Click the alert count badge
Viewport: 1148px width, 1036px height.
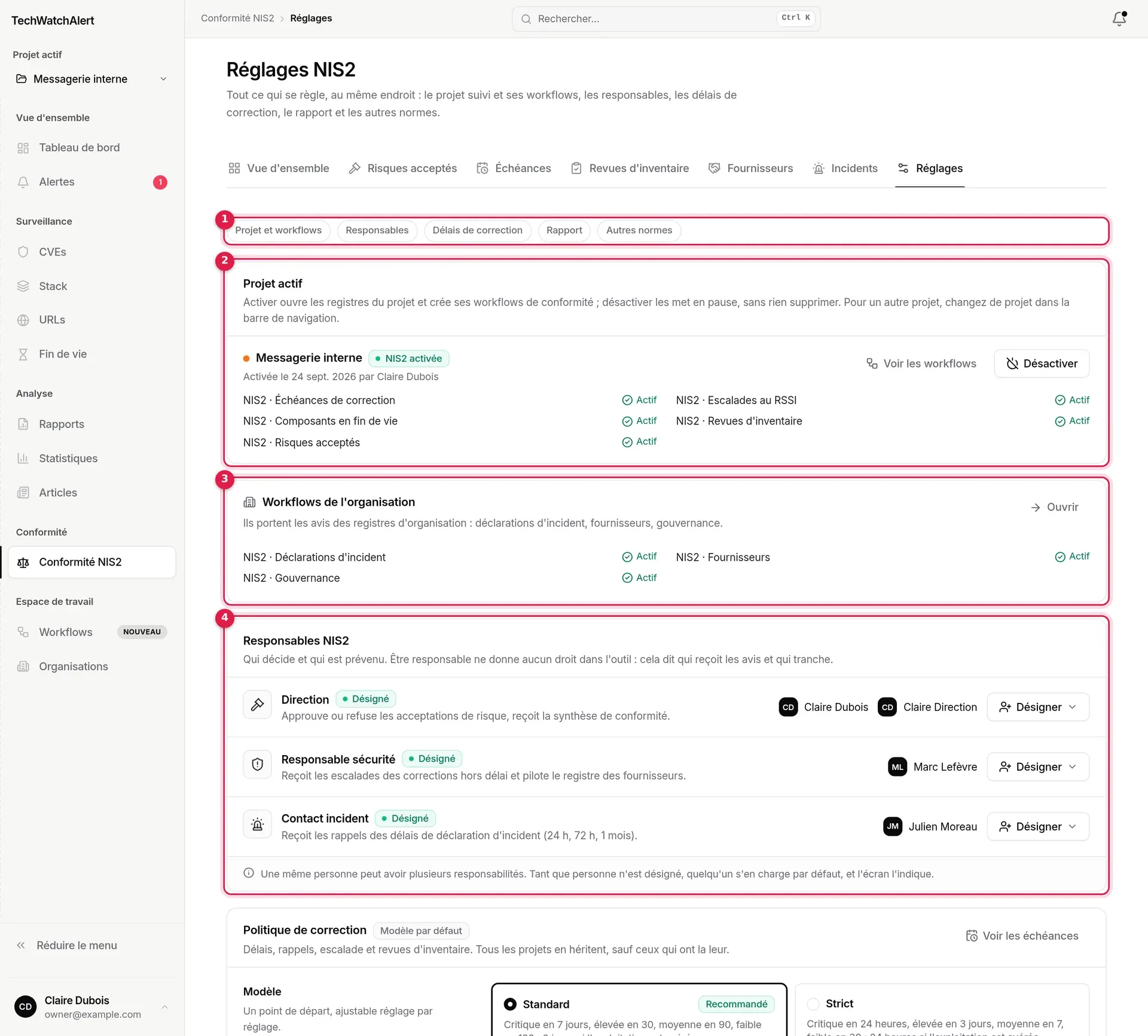coord(160,182)
